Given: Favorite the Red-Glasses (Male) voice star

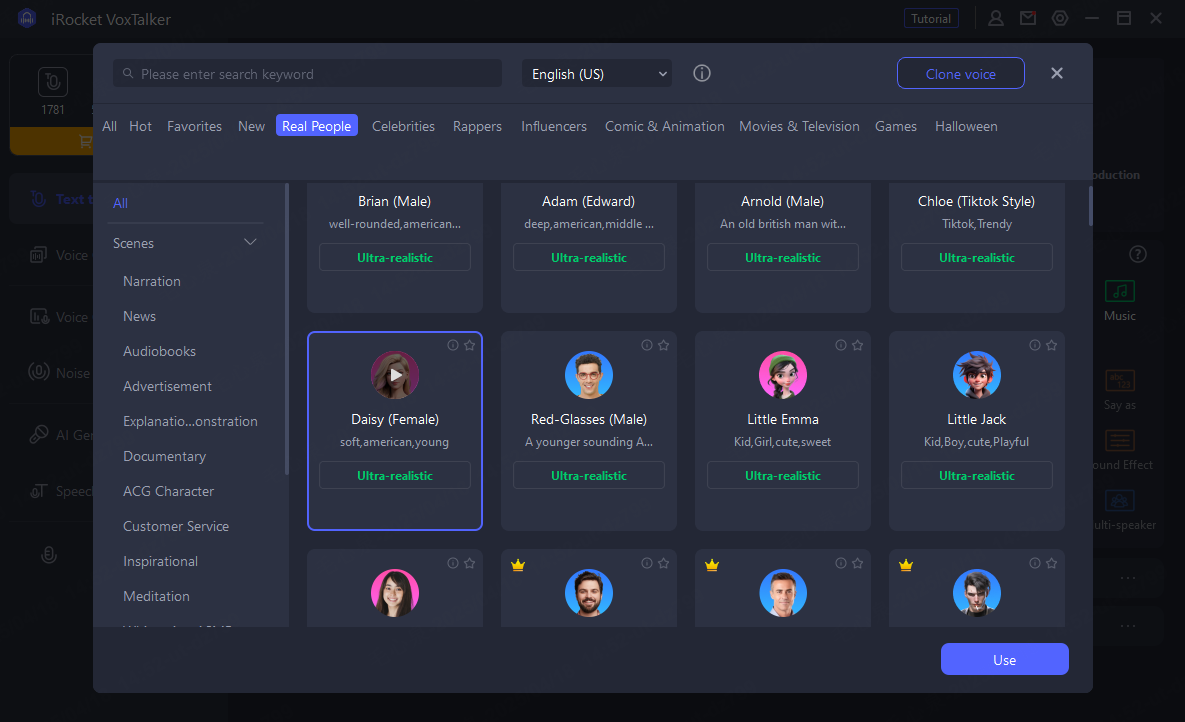Looking at the screenshot, I should [x=664, y=346].
